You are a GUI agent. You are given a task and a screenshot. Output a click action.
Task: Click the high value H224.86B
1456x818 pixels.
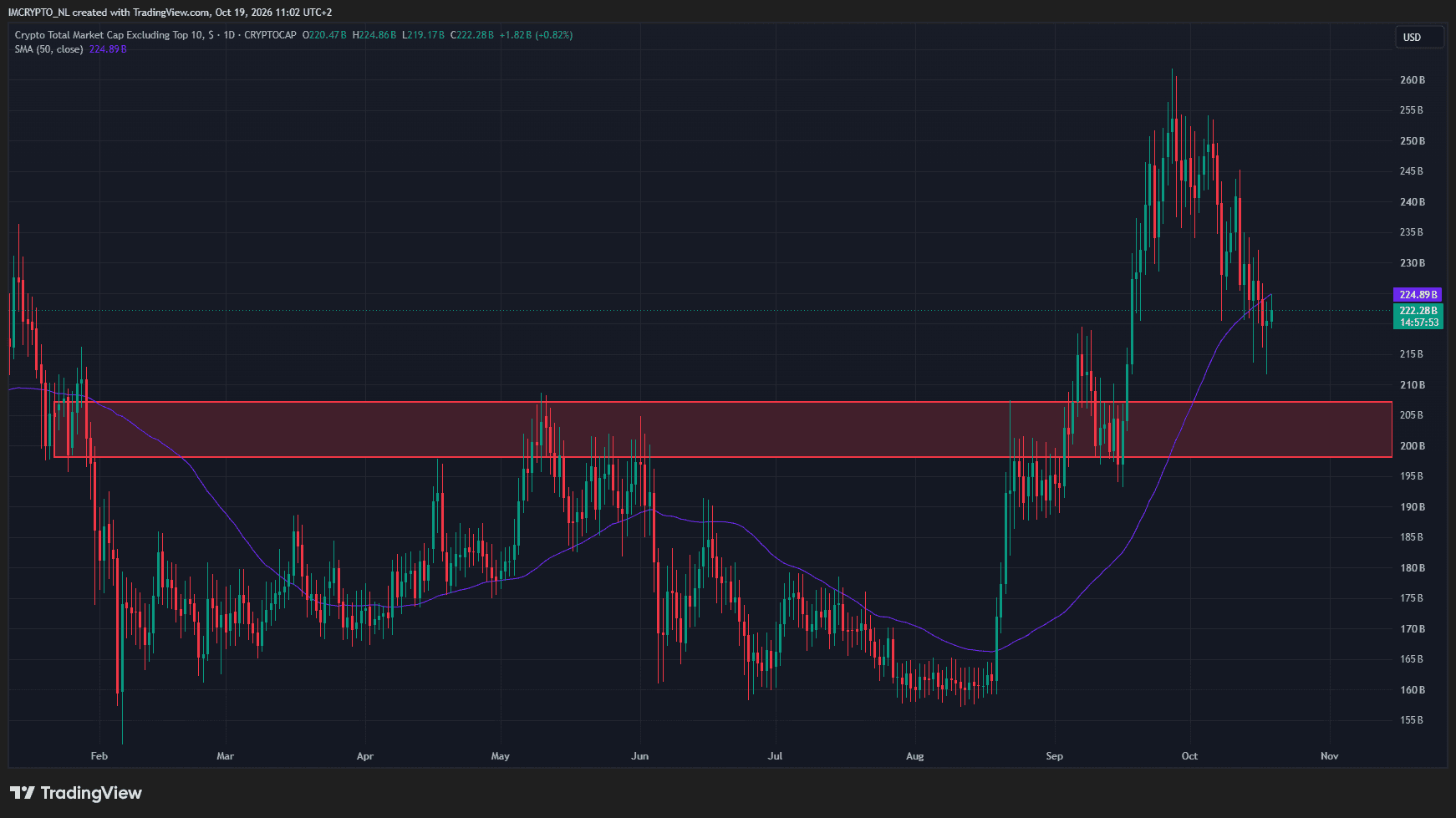[x=374, y=35]
